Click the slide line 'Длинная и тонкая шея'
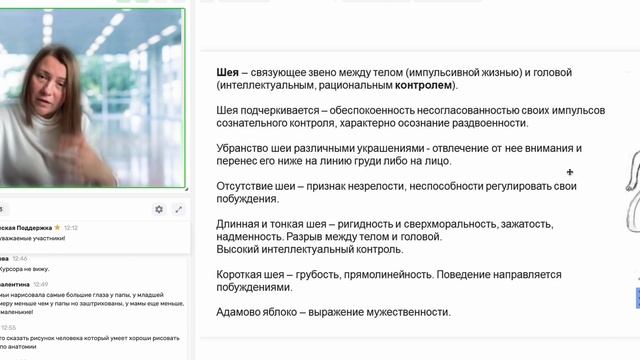Screen dimensions: 640x360 point(385,230)
